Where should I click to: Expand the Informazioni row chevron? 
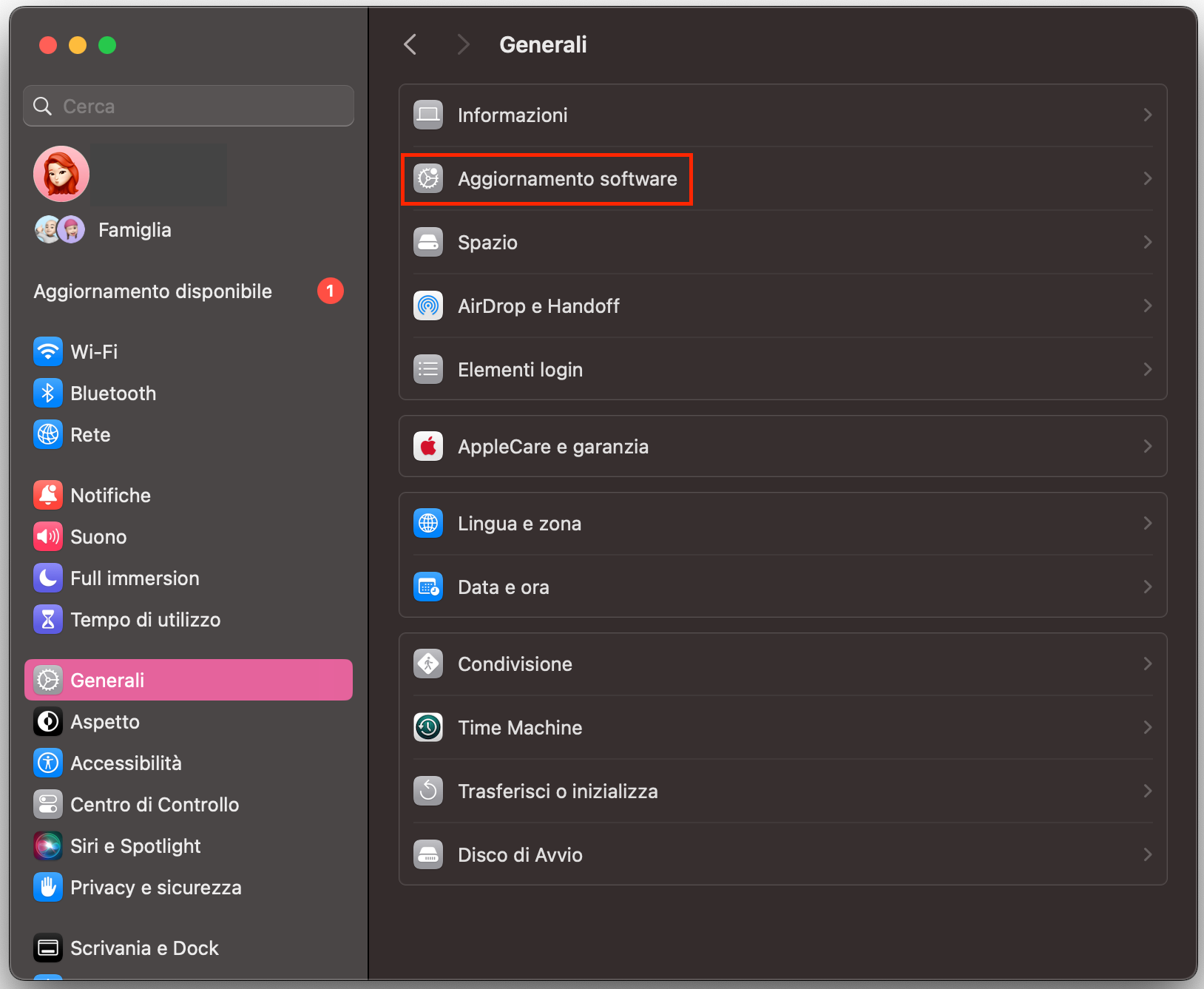click(x=1147, y=115)
